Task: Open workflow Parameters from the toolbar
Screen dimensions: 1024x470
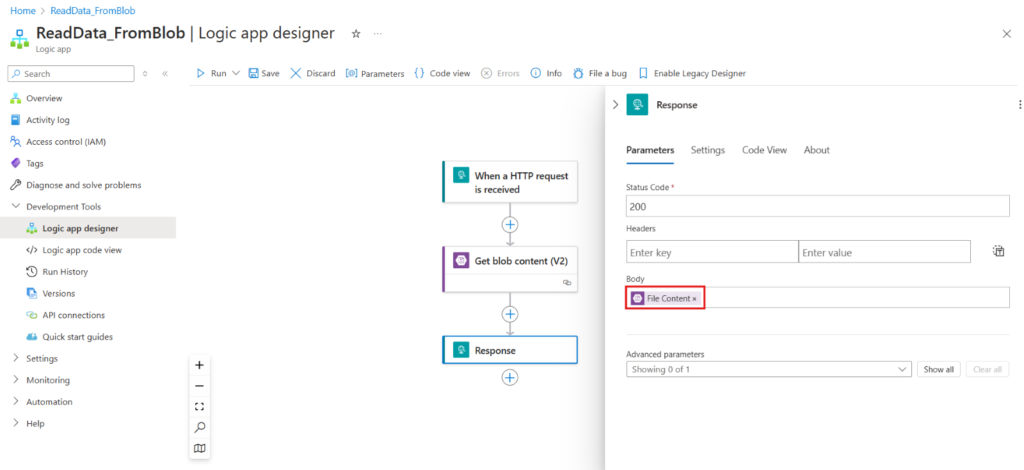Action: point(375,74)
